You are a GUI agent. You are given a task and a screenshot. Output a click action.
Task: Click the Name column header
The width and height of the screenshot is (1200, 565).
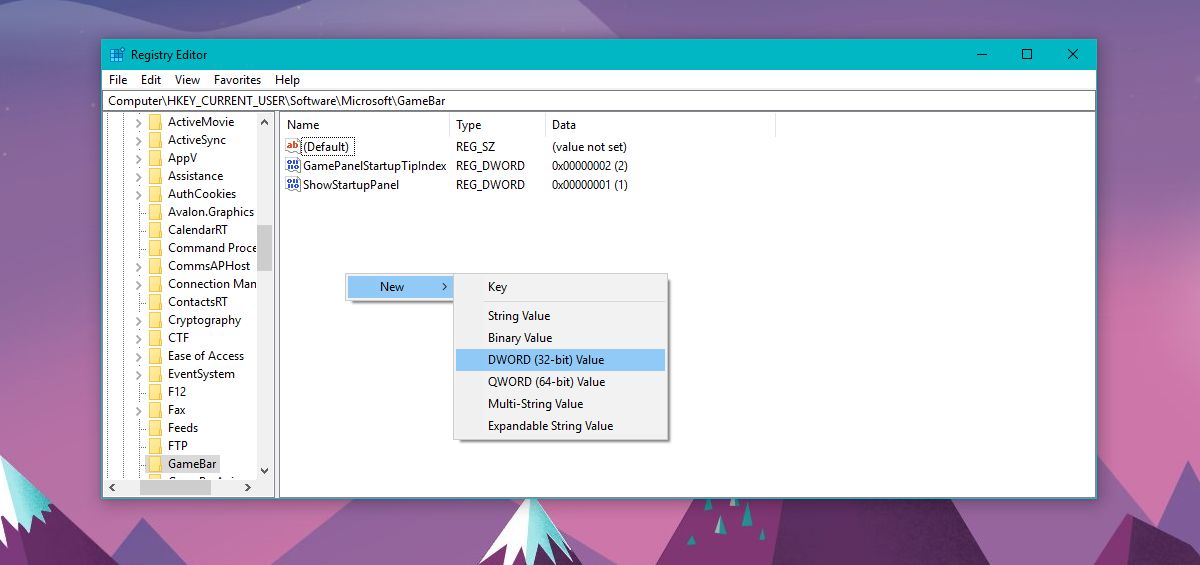[303, 125]
